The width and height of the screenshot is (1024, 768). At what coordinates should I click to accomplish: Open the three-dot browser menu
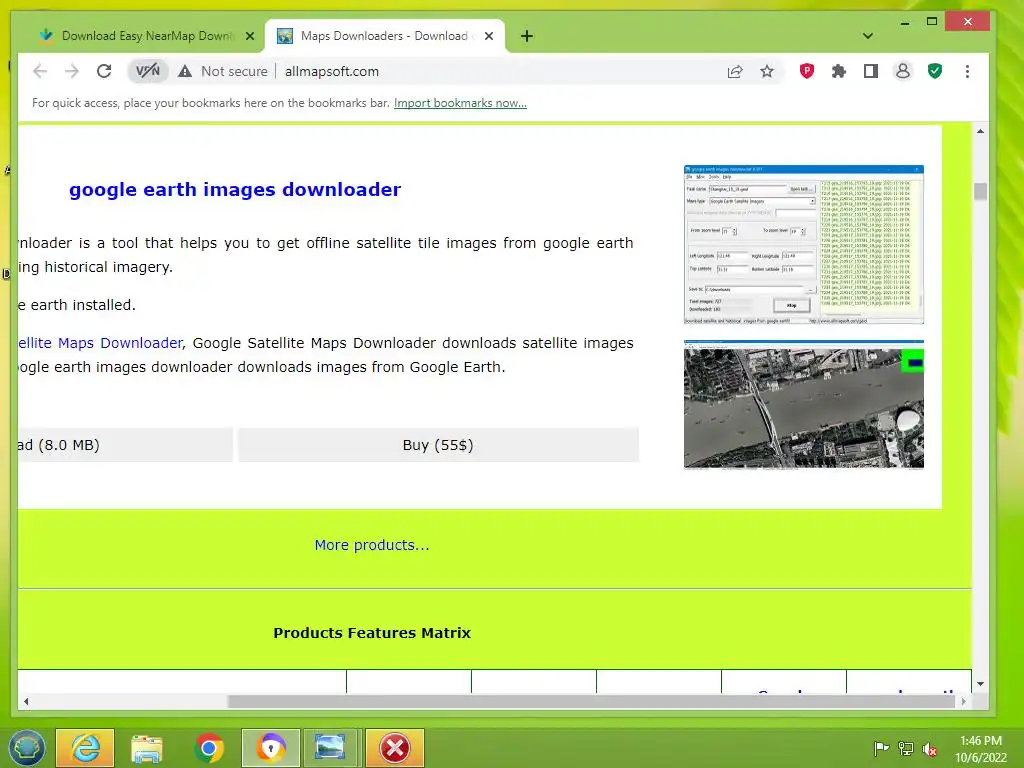(967, 71)
